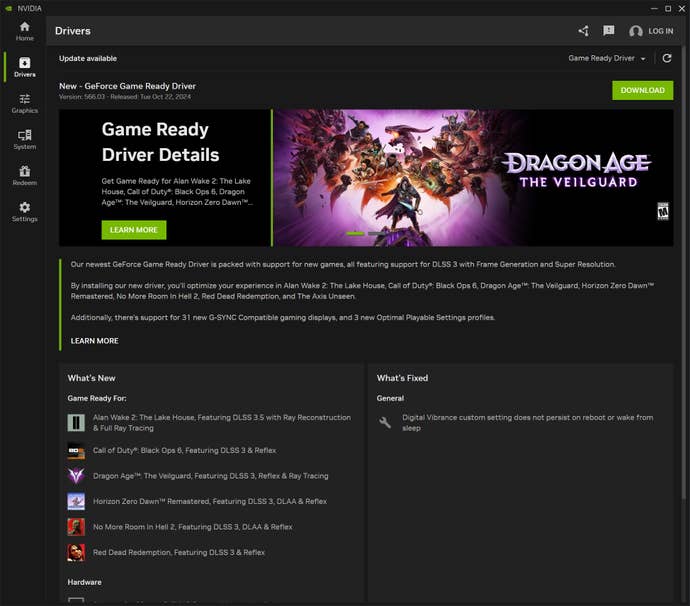Viewport: 690px width, 606px height.
Task: Open the Home section in the sidebar
Action: coord(25,31)
